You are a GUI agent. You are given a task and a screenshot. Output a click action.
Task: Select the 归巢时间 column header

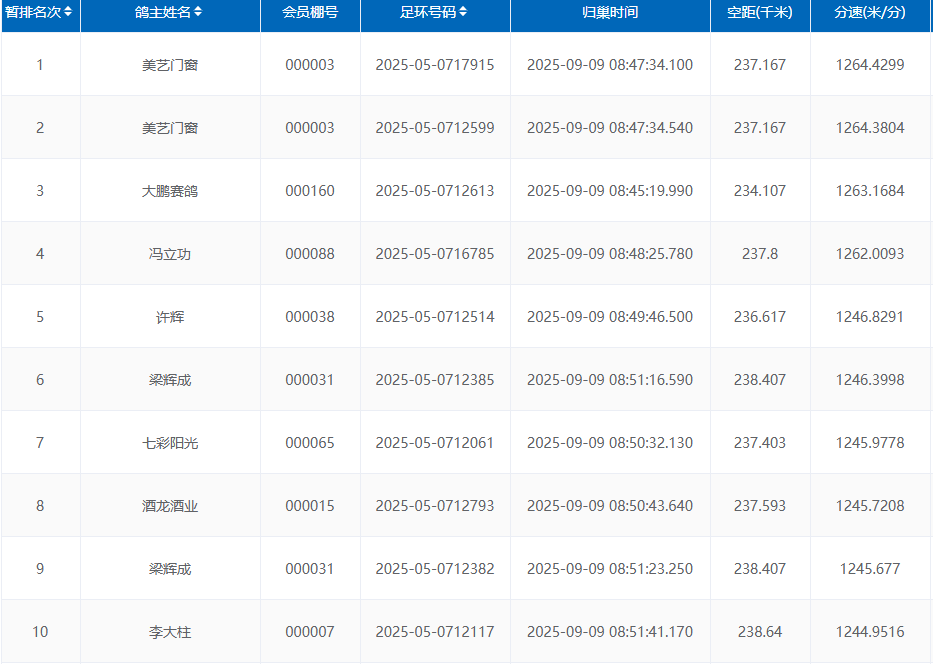[x=610, y=13]
